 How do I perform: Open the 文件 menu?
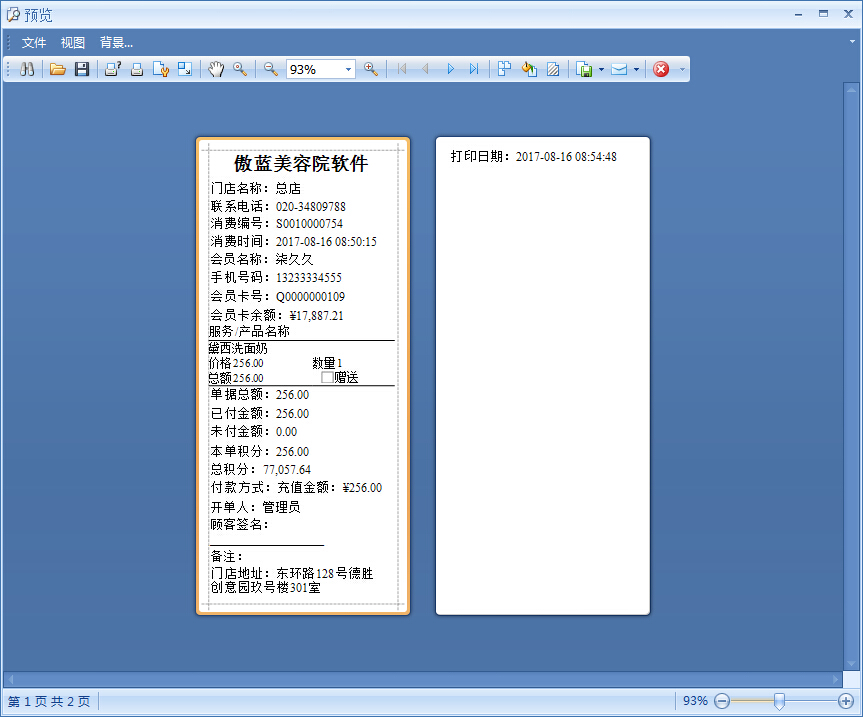[x=34, y=42]
